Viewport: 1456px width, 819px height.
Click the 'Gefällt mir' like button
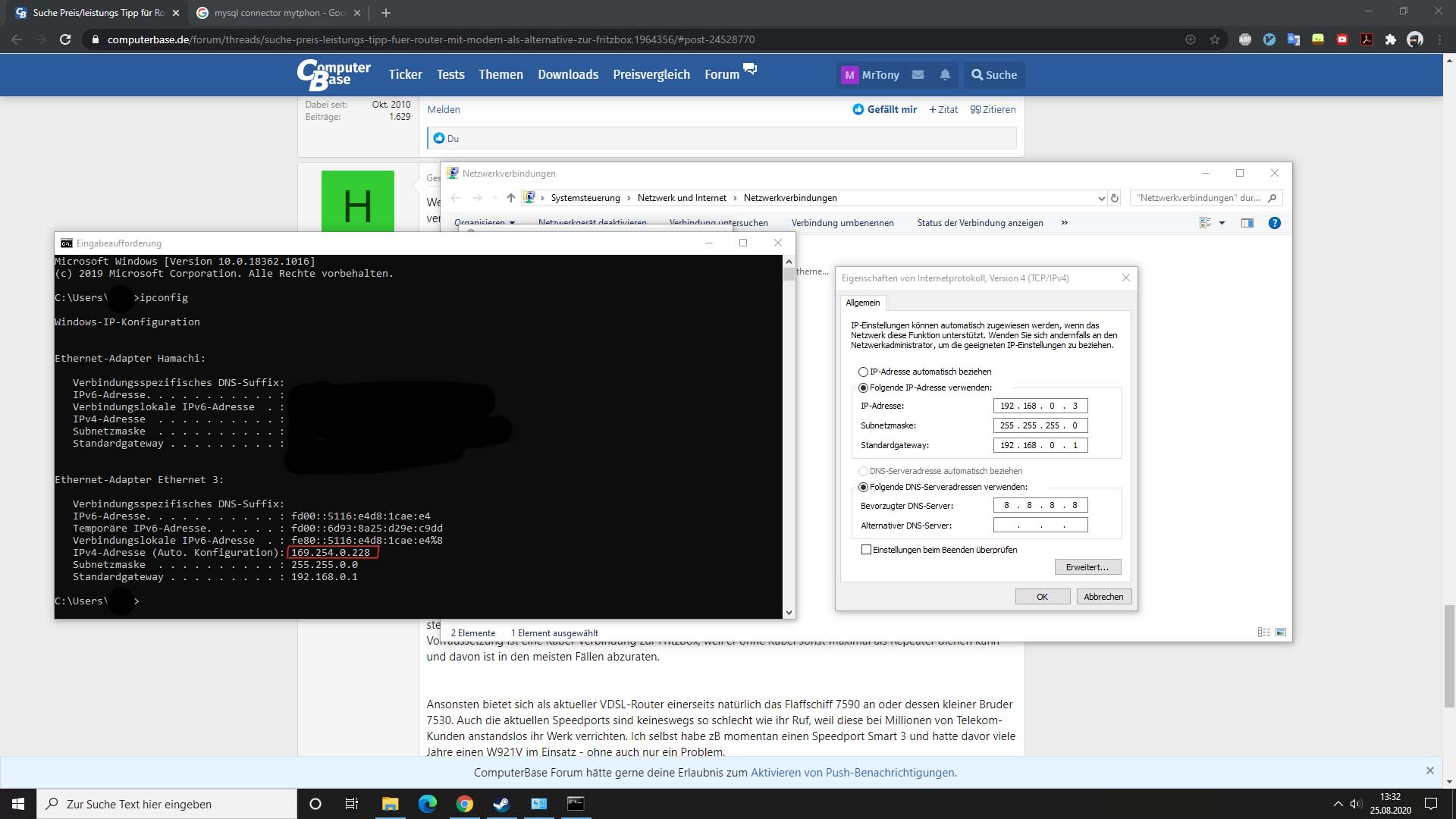click(884, 109)
